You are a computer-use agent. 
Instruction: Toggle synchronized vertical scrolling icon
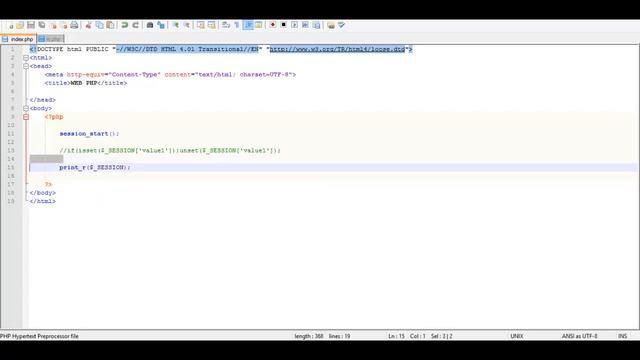[201, 25]
